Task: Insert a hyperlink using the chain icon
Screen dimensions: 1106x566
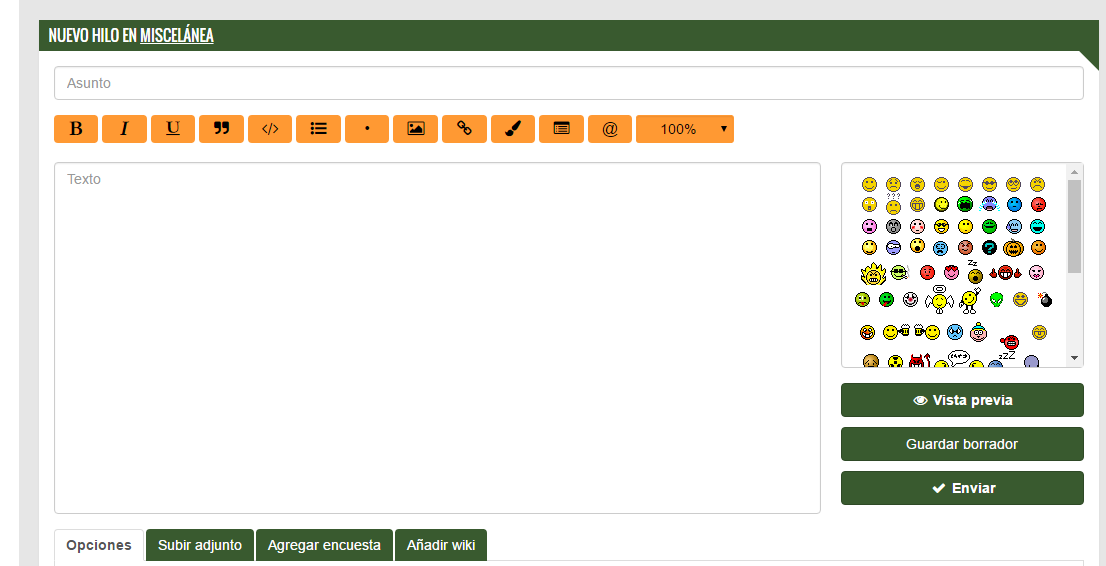Action: click(464, 128)
